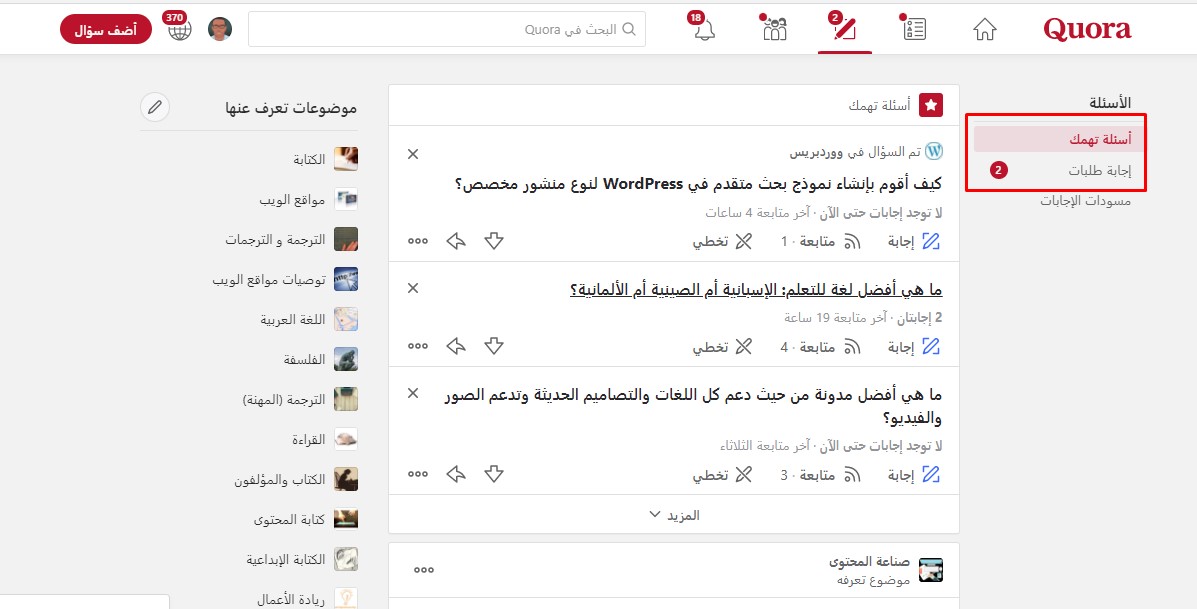The width and height of the screenshot is (1197, 609).
Task: Open the Following list icon in navbar
Action: click(x=914, y=30)
